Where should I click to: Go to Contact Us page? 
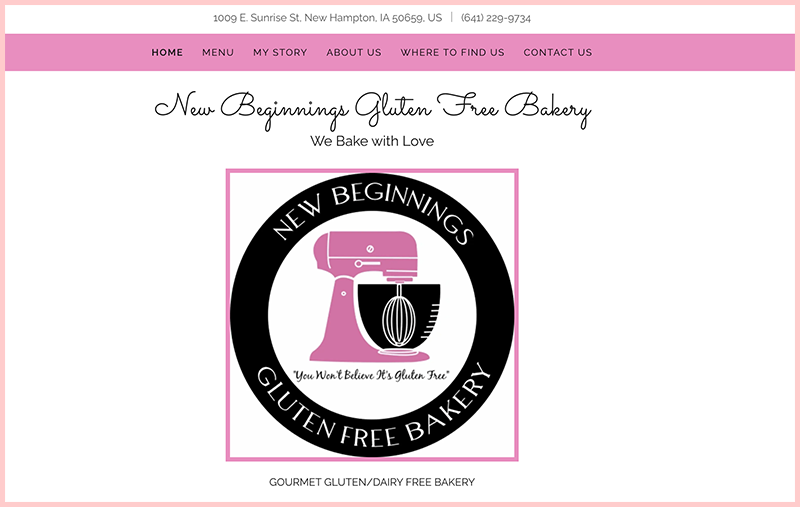(558, 53)
